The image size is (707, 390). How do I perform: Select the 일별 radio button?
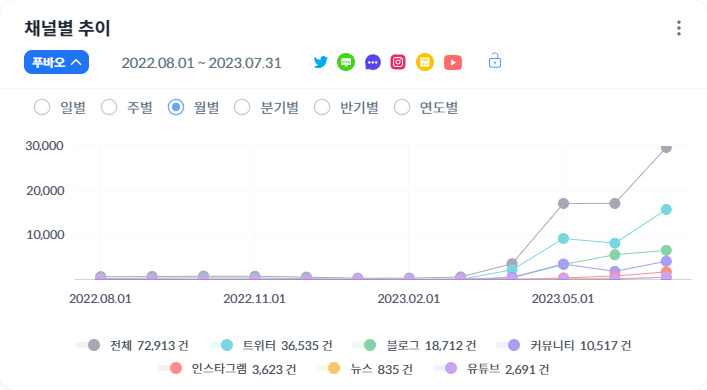click(x=42, y=108)
